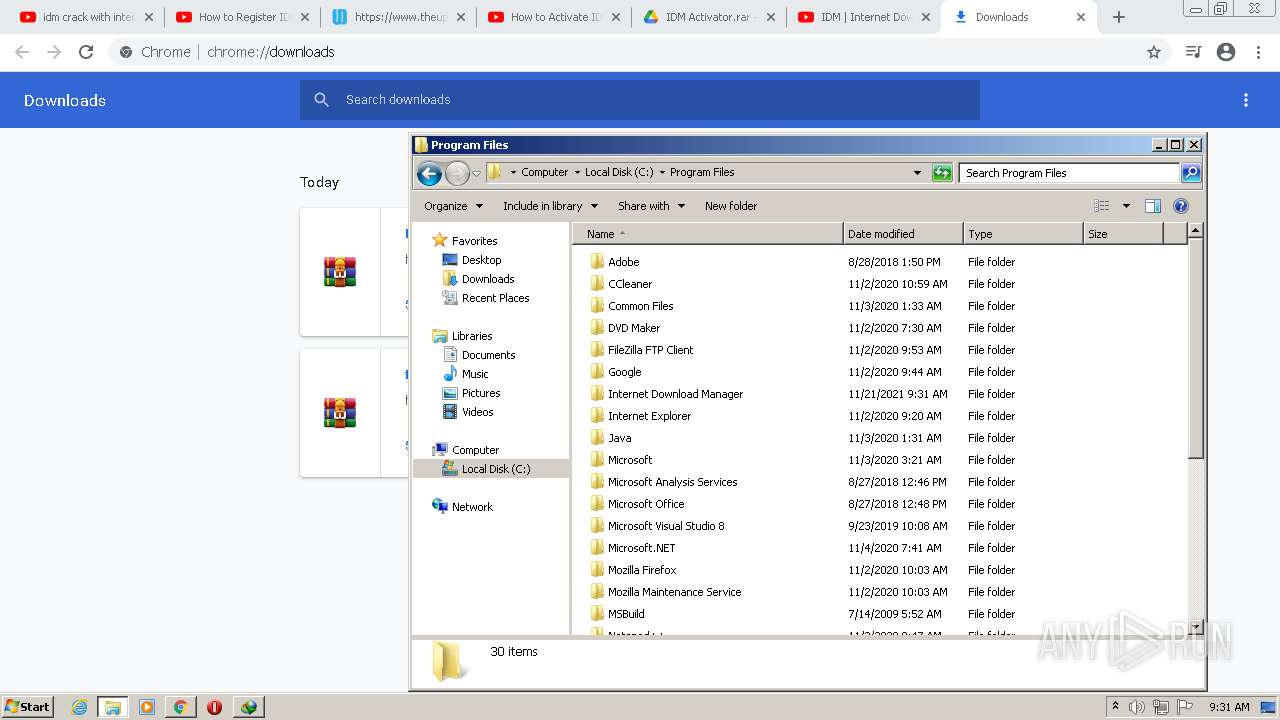This screenshot has width=1280, height=720.
Task: Select Microsoft Visual Studio 8 folder
Action: (666, 526)
